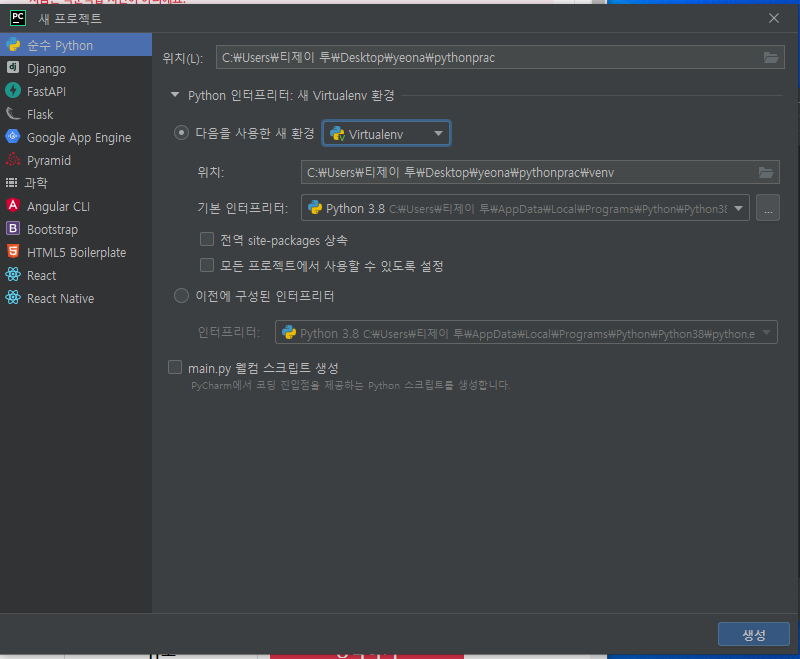Collapse the Python 인터프리터 section triangle
800x659 pixels.
[175, 95]
